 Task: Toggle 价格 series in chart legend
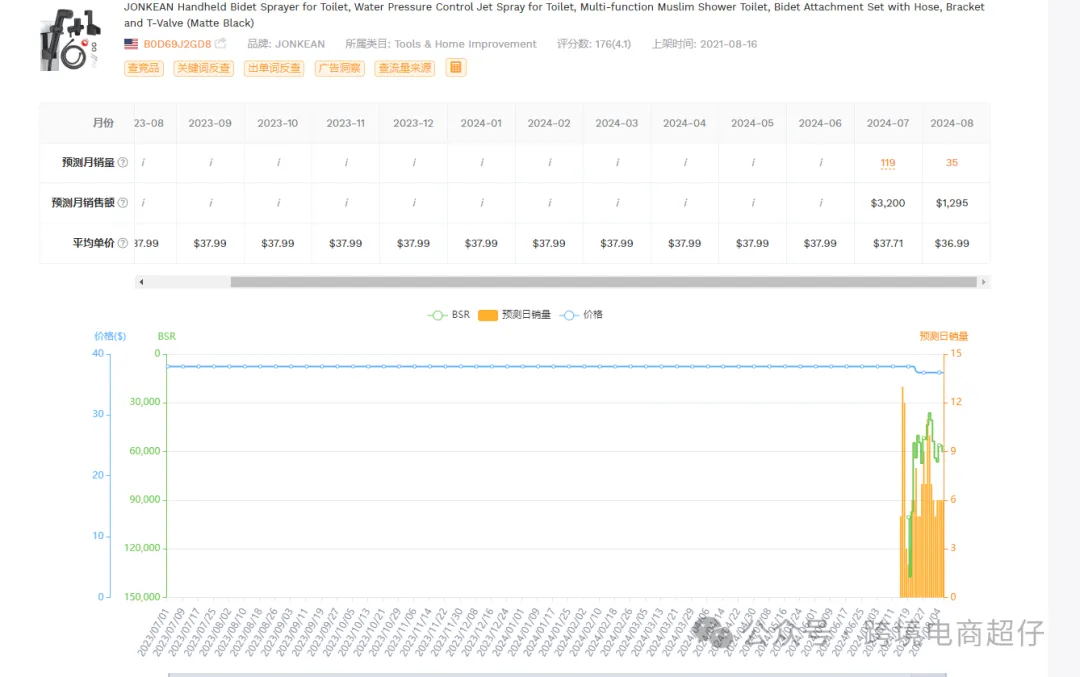coord(581,315)
